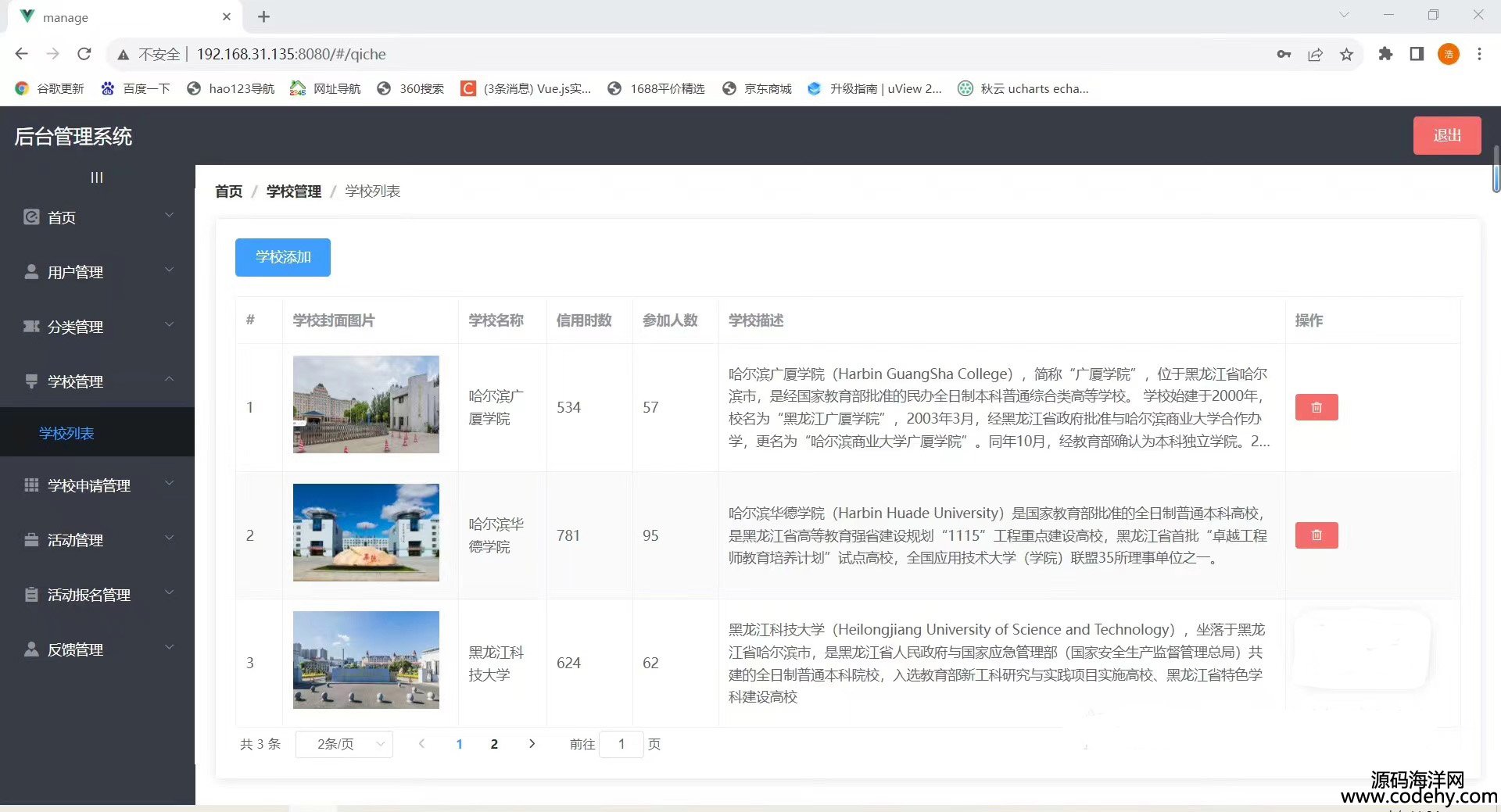This screenshot has width=1501, height=812.
Task: Click the 活动报名管理 clipboard icon
Action: coord(31,594)
